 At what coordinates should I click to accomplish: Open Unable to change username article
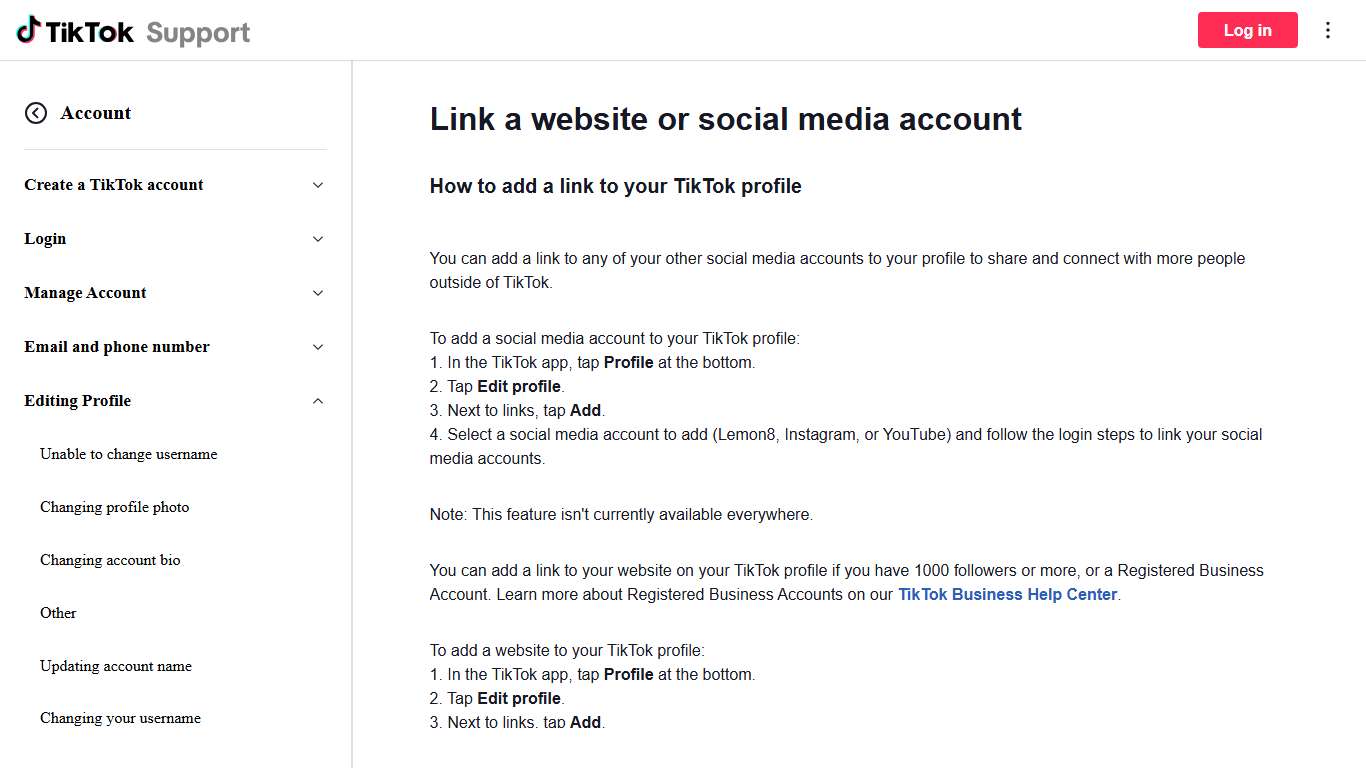pyautogui.click(x=128, y=454)
